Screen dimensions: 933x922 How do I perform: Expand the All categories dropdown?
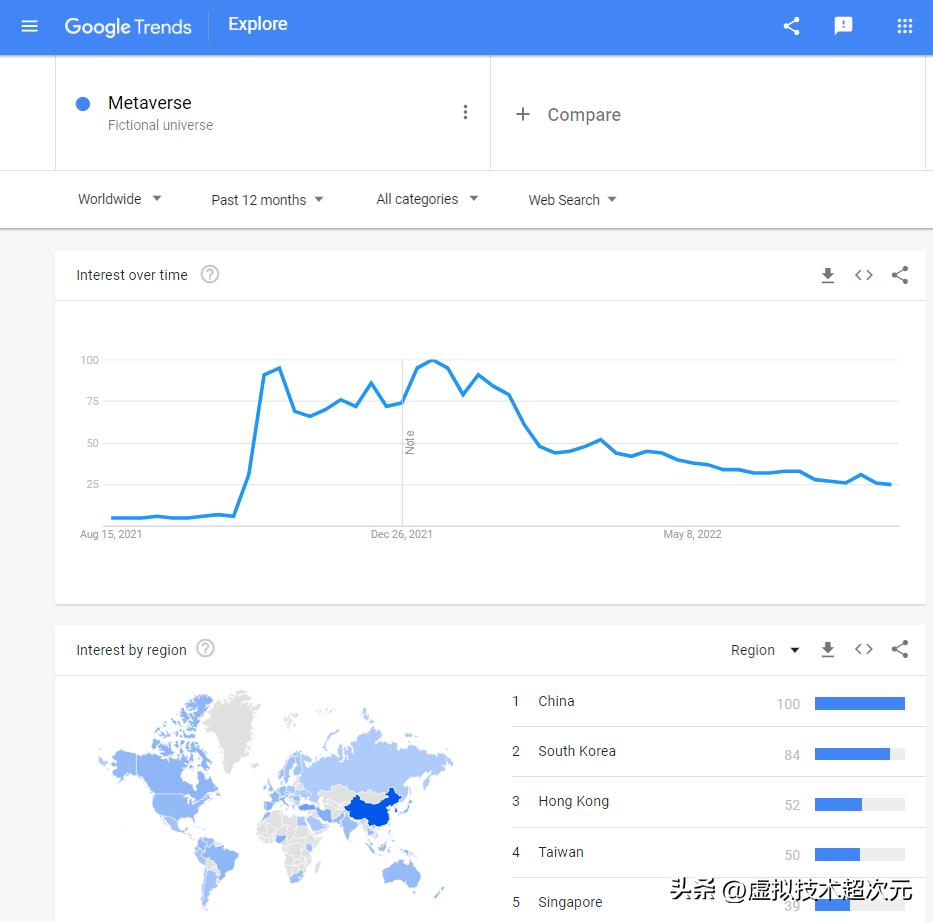coord(427,199)
